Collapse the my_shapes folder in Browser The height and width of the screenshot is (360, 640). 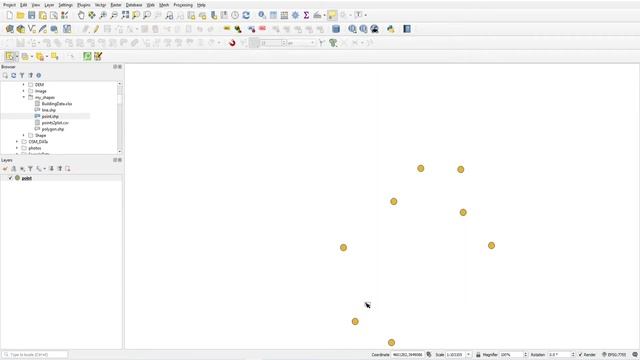(x=23, y=98)
